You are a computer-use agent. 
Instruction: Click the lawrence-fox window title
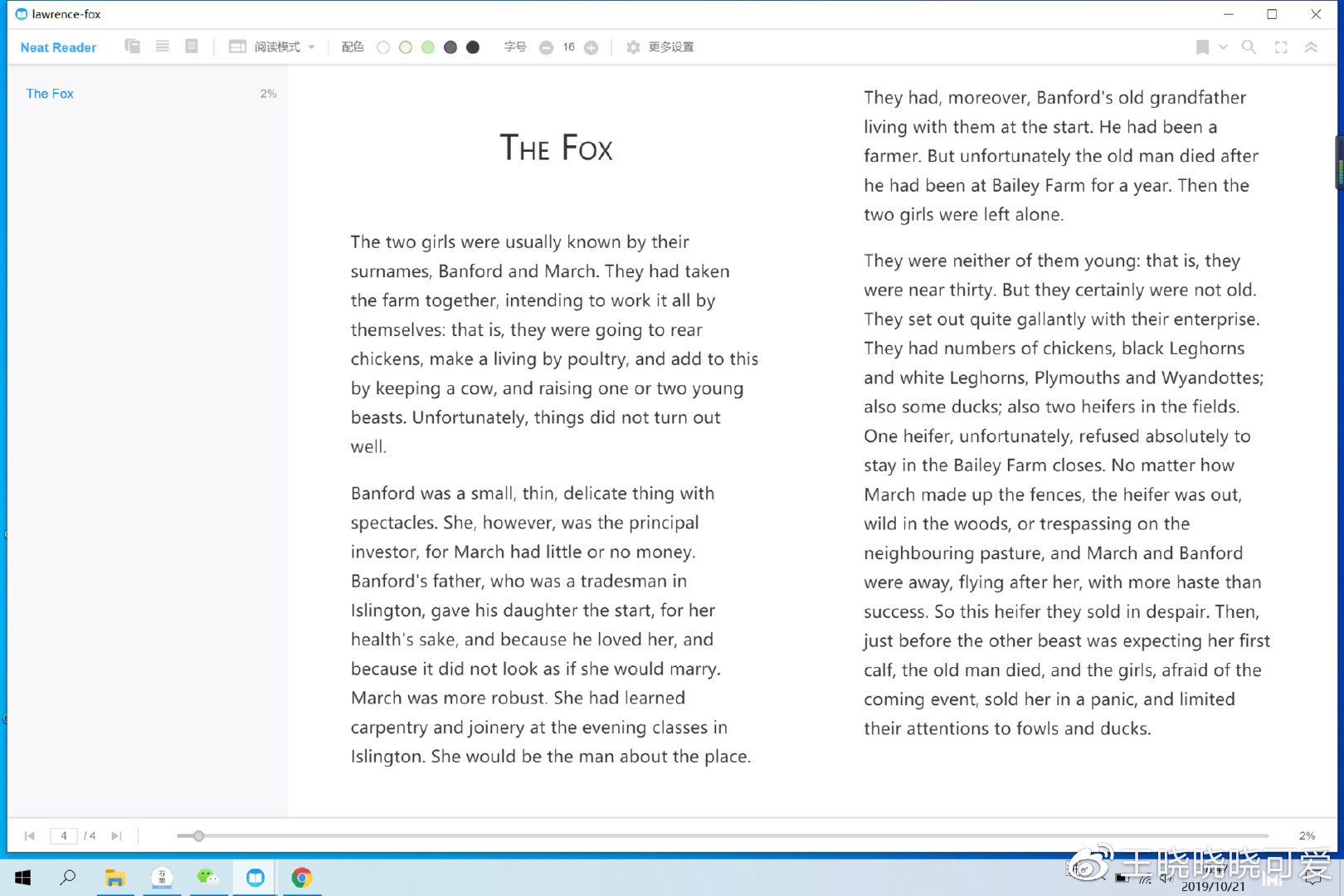pyautogui.click(x=66, y=14)
